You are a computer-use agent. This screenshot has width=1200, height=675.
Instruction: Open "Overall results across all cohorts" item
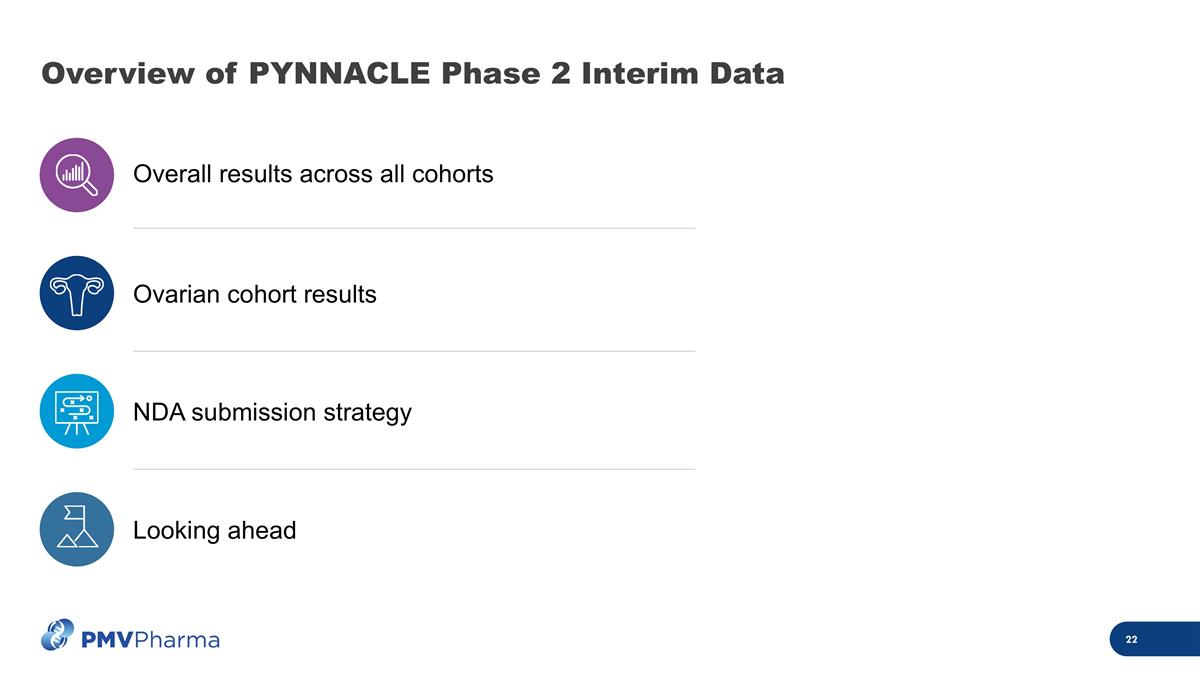(x=313, y=174)
